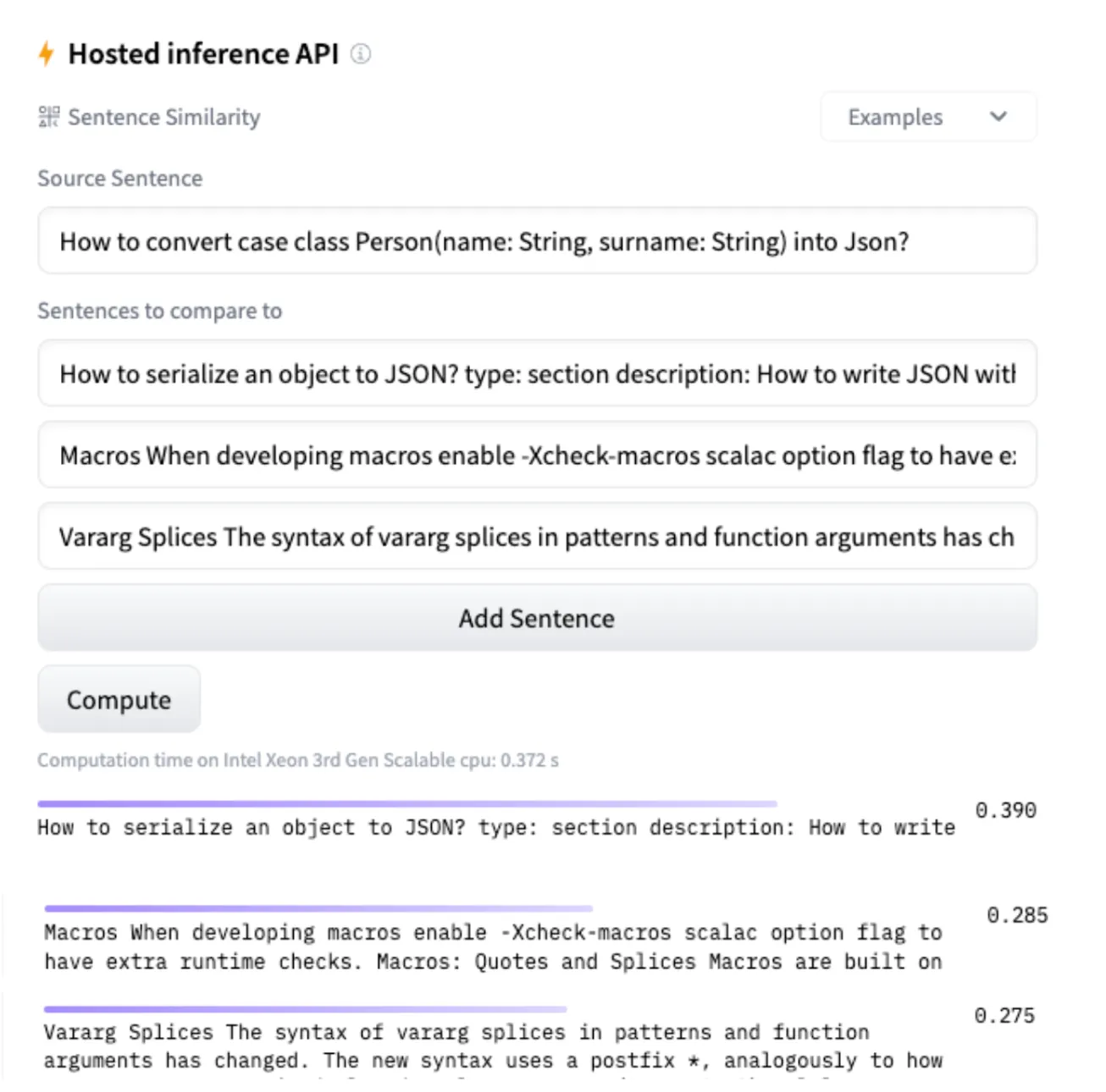This screenshot has height=1092, width=1106.
Task: Click the 'How to serialize an object' comparison field
Action: (x=537, y=373)
